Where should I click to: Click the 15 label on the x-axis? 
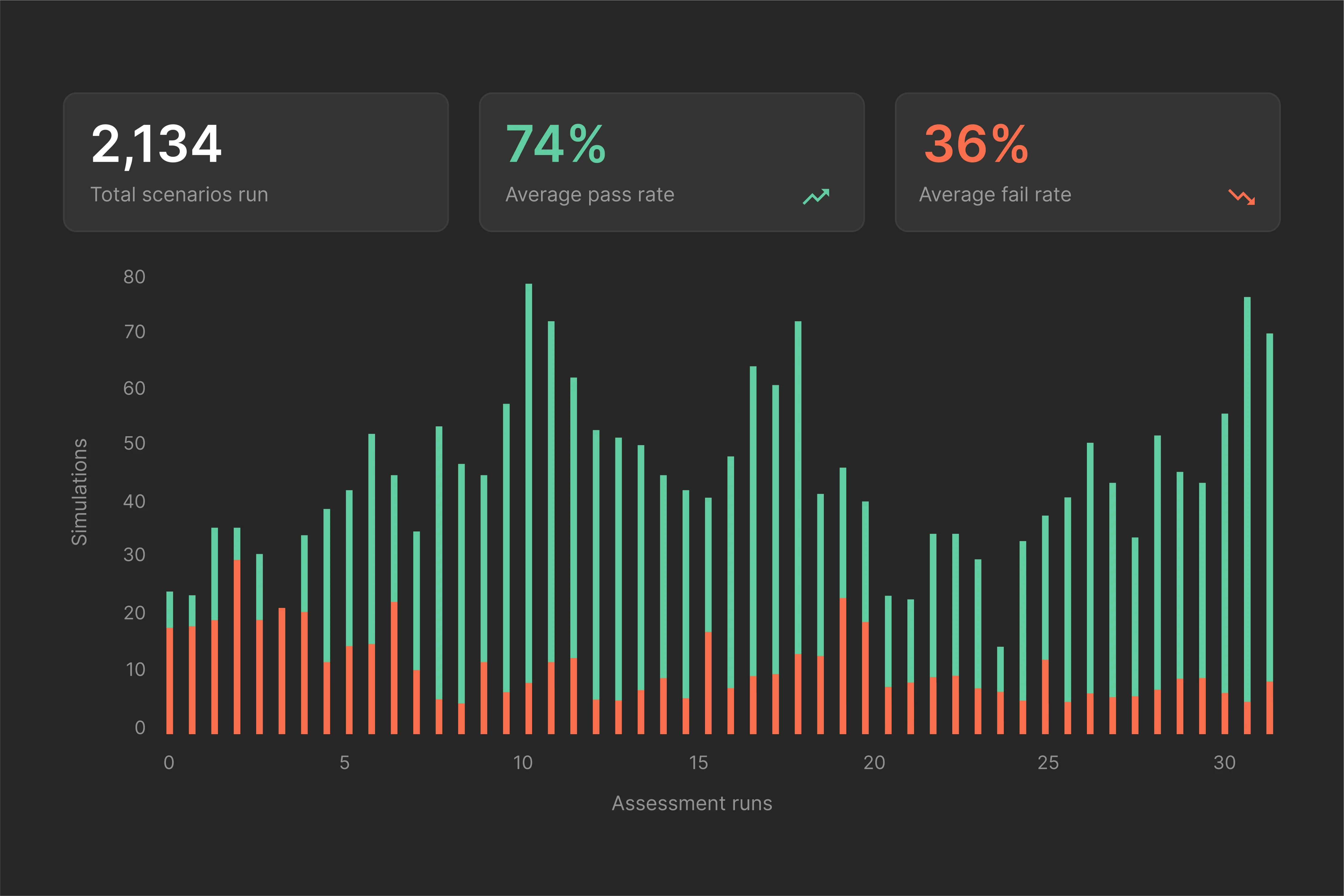698,763
